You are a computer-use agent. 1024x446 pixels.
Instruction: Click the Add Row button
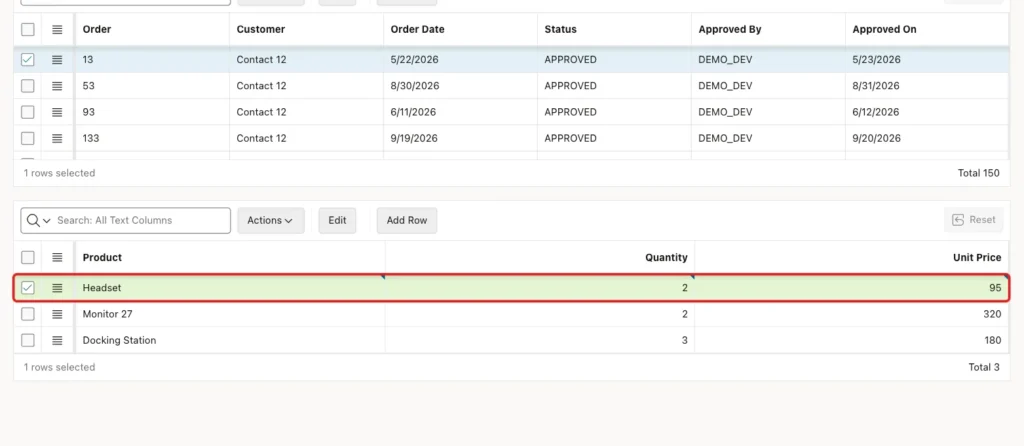pyautogui.click(x=407, y=220)
